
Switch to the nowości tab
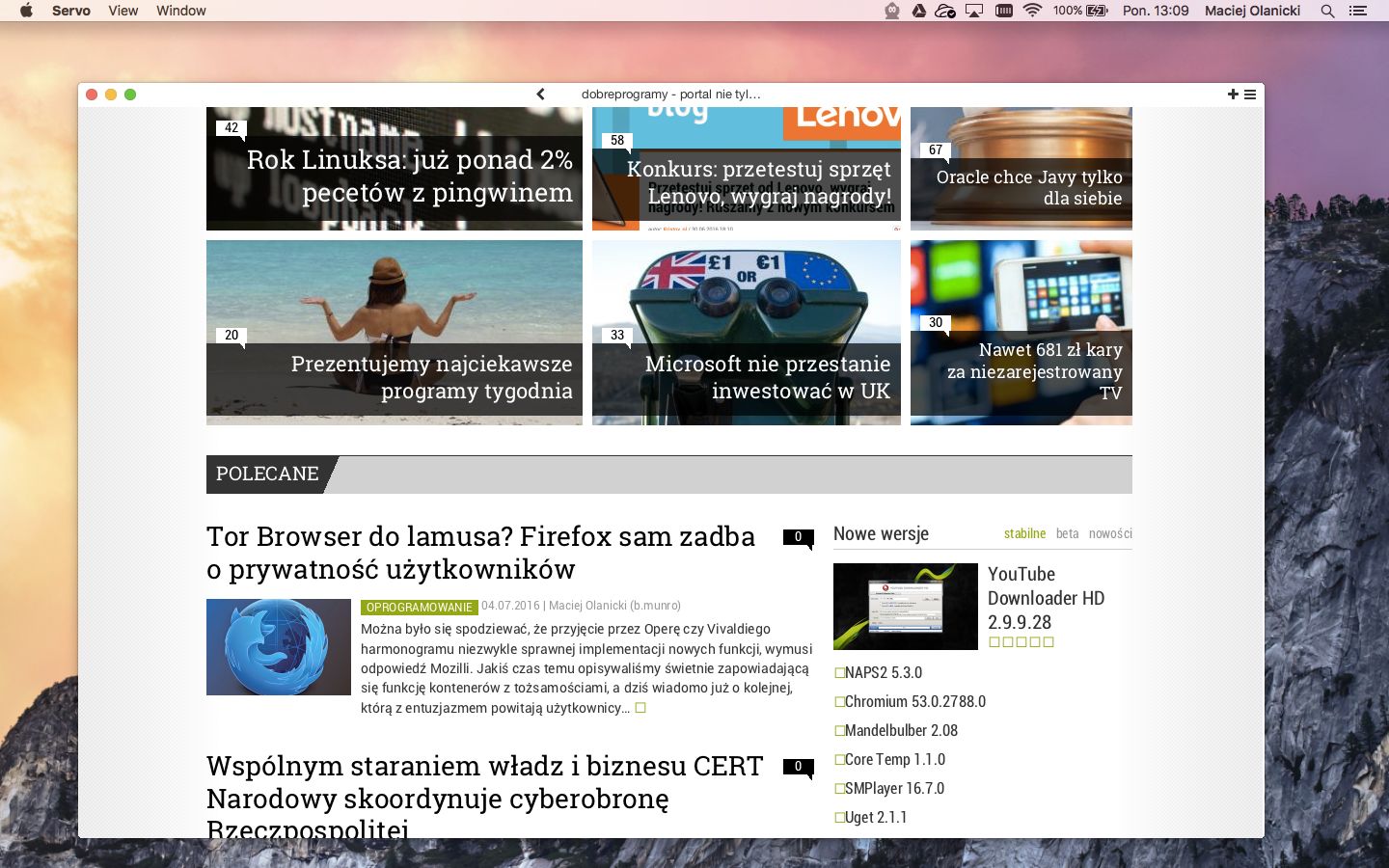click(x=1110, y=533)
